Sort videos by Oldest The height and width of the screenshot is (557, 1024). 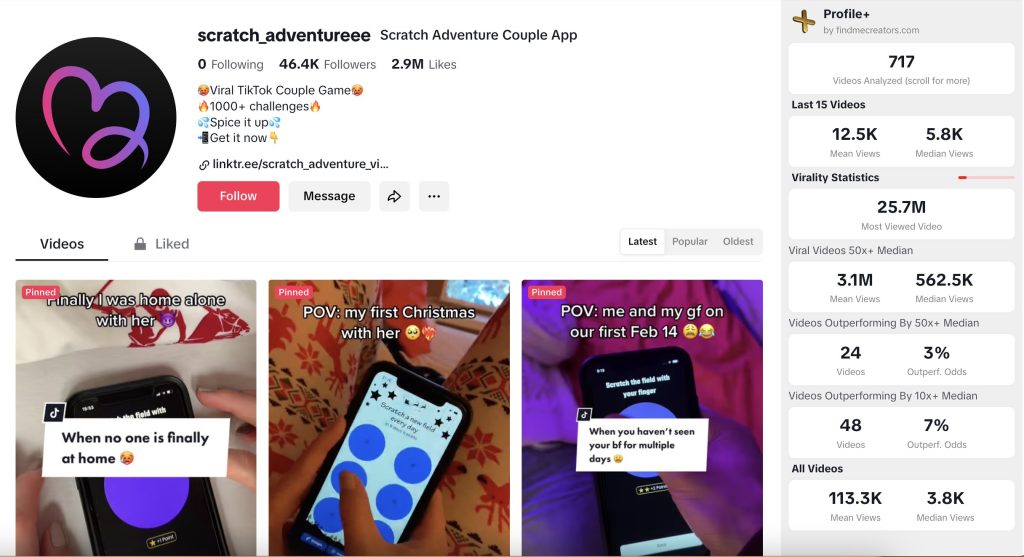click(x=738, y=242)
